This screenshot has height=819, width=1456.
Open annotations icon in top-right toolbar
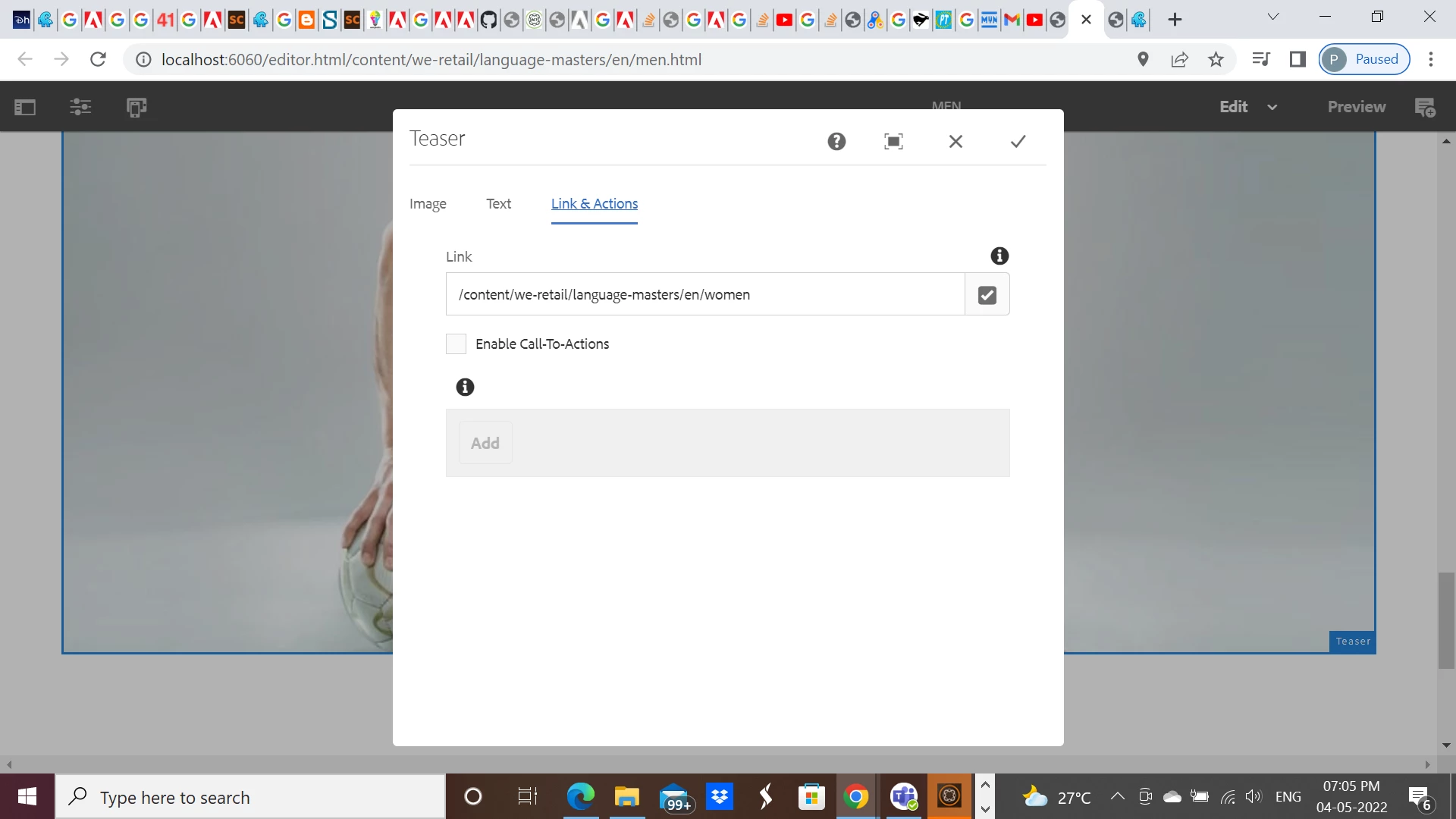pos(1425,107)
